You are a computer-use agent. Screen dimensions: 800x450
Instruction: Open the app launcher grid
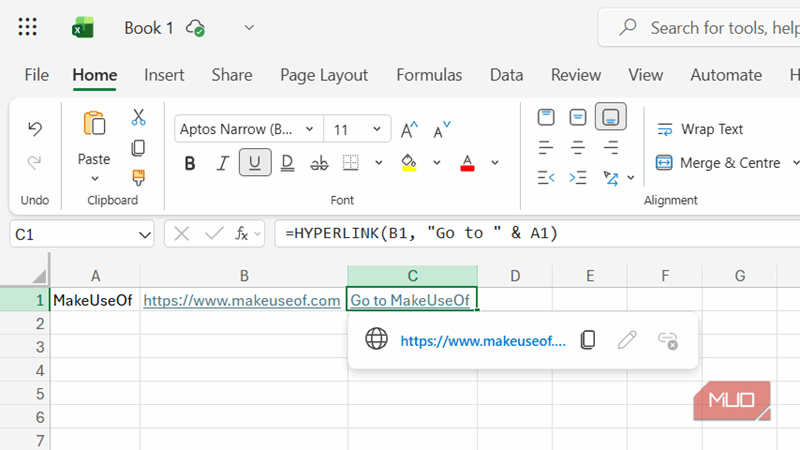(28, 27)
